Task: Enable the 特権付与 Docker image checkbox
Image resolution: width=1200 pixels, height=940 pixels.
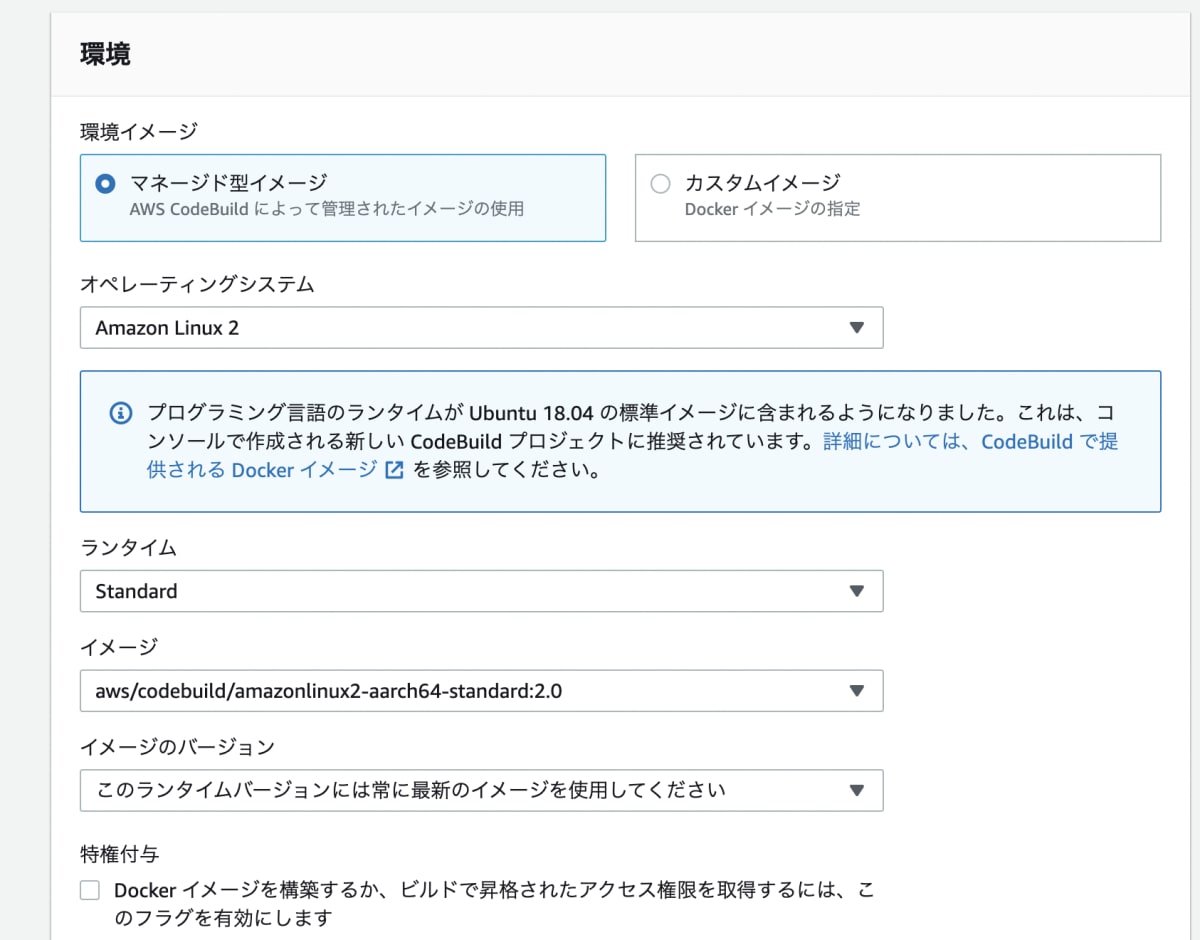Action: [x=91, y=891]
